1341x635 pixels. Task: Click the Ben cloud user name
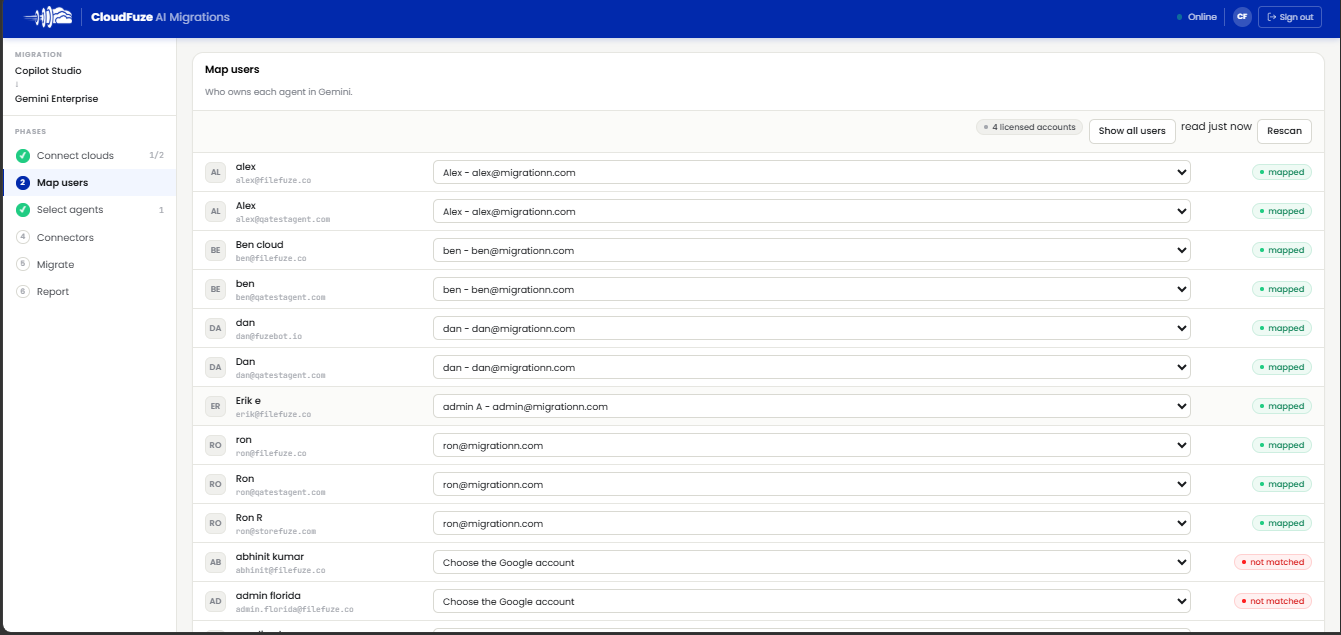tap(259, 245)
